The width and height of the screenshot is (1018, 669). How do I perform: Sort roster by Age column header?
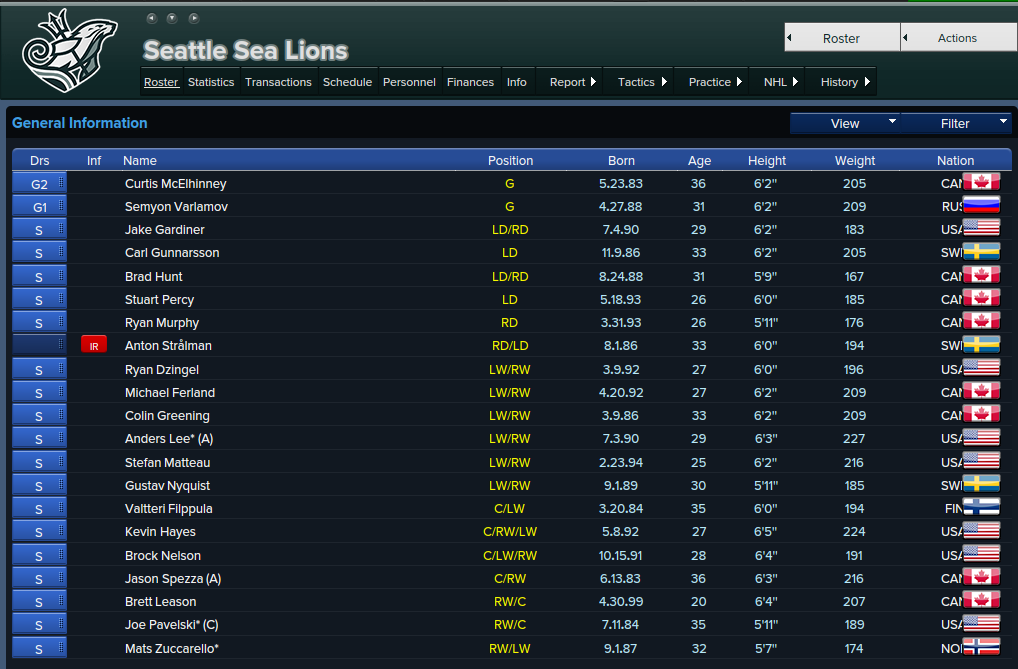pos(699,160)
